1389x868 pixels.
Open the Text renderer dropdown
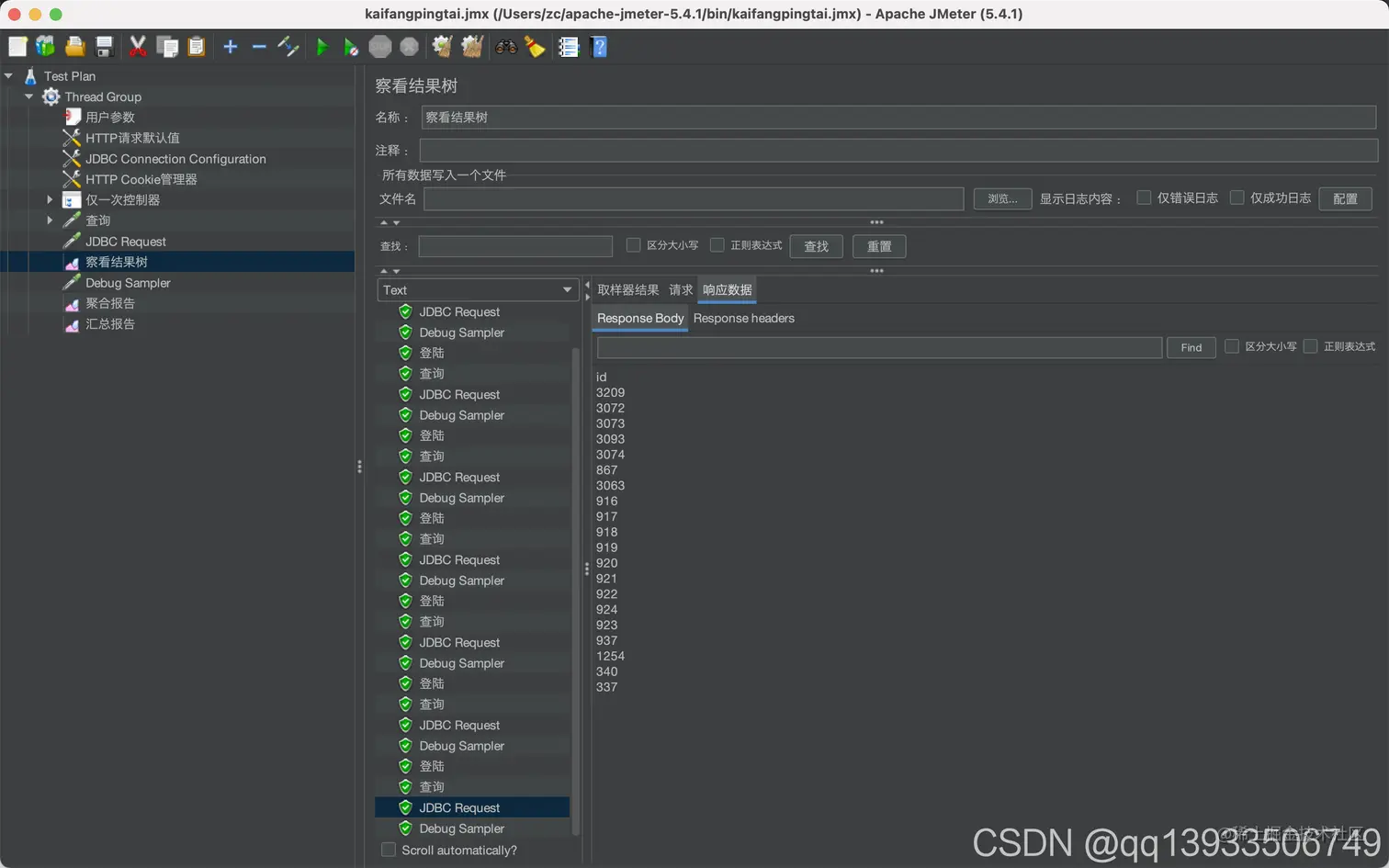[x=478, y=290]
